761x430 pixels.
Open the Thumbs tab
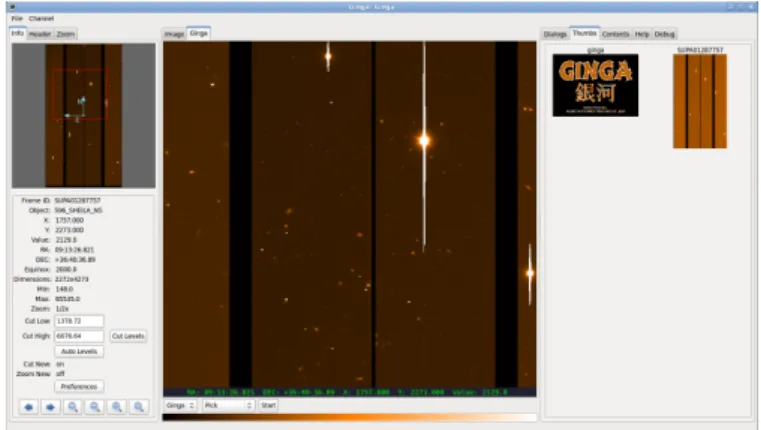[x=584, y=33]
